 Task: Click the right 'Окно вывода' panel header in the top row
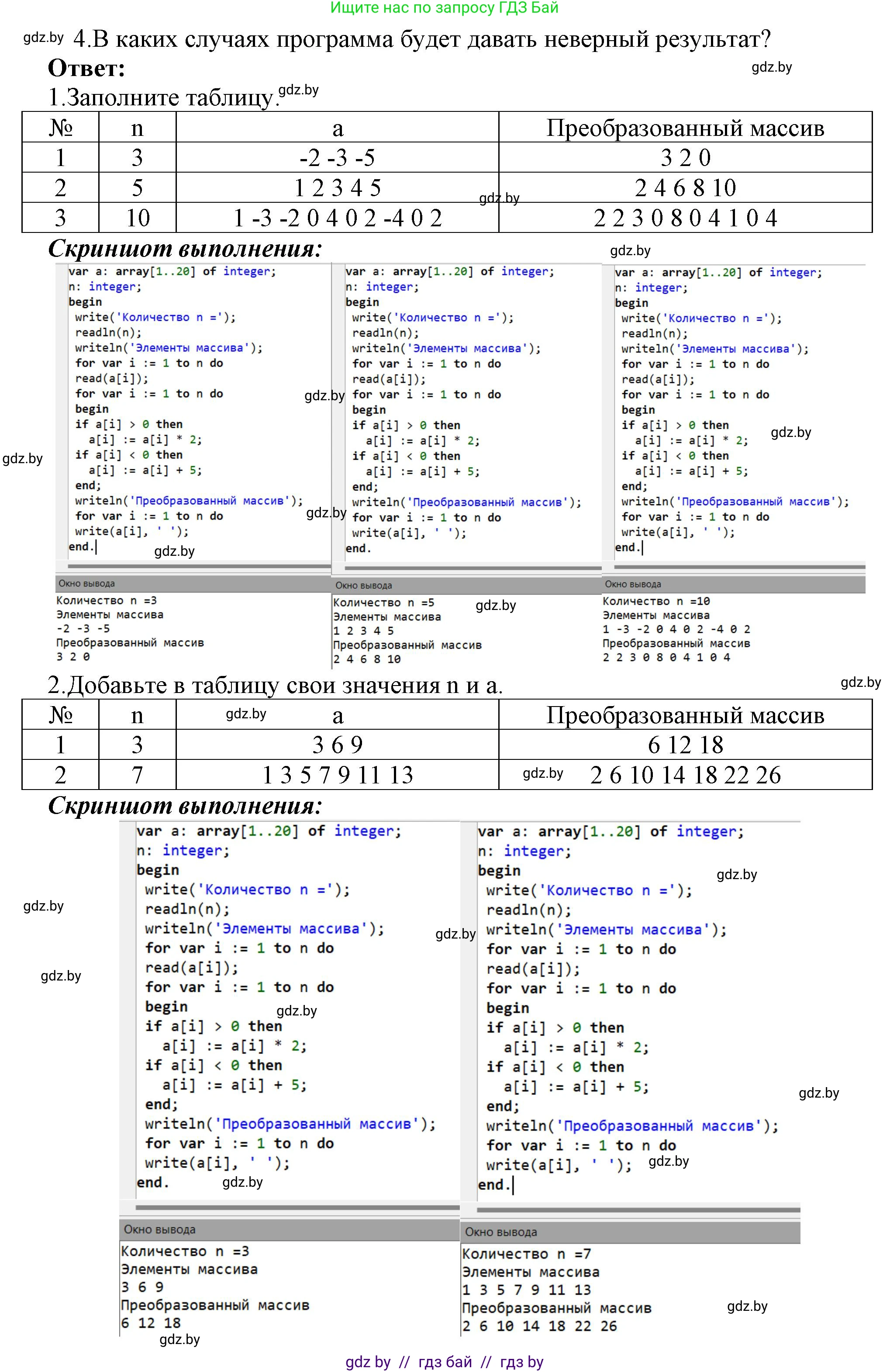(632, 585)
